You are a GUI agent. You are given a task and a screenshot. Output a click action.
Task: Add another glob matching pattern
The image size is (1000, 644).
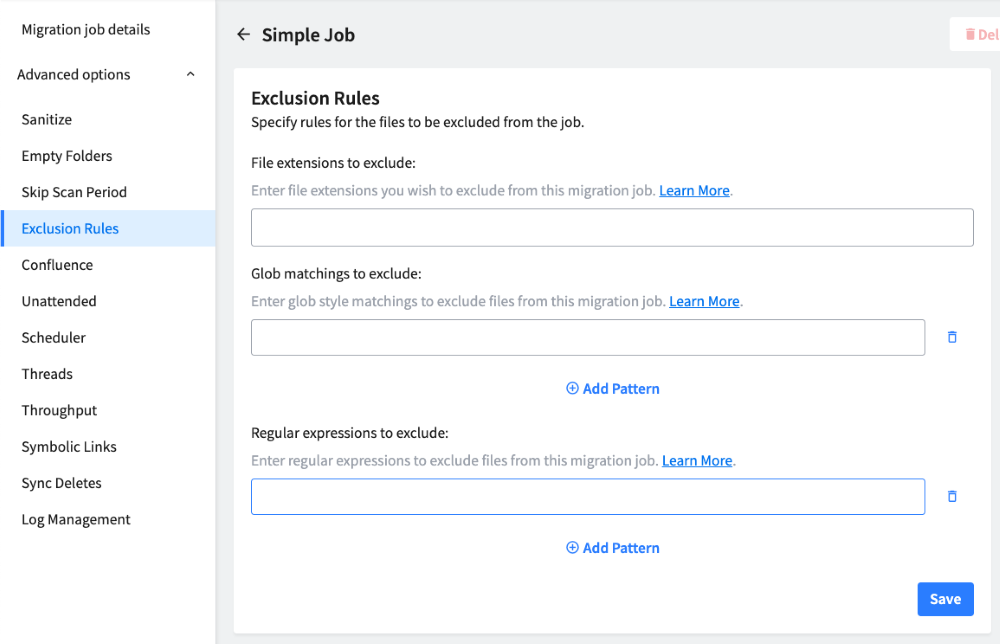612,388
